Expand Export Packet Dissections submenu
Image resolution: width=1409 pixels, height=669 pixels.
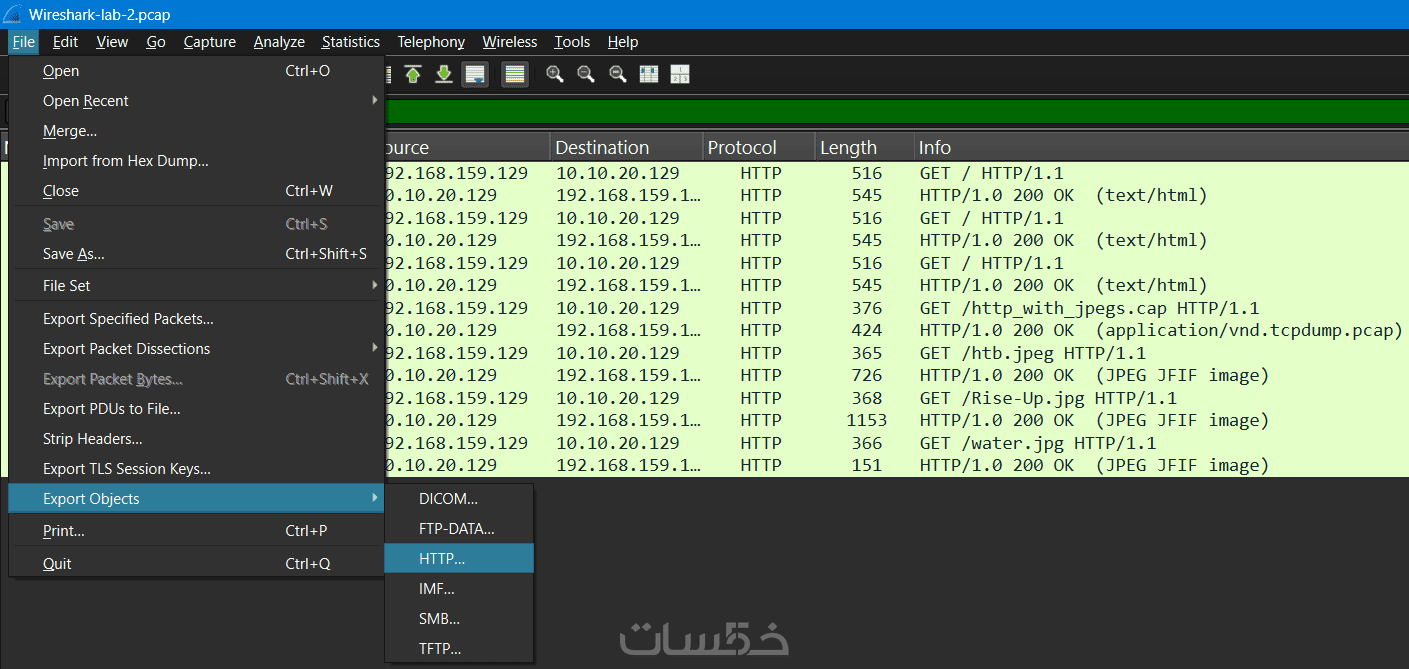(196, 349)
